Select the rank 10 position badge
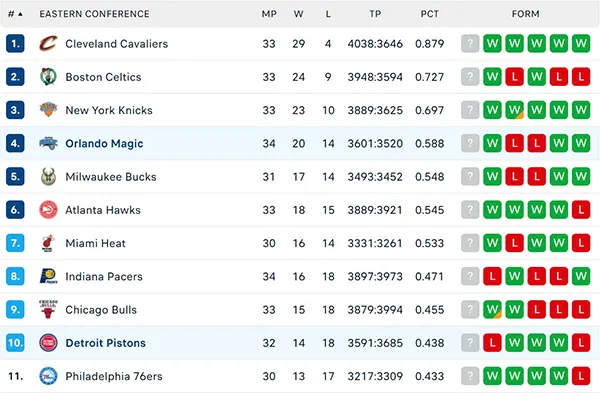Image resolution: width=600 pixels, height=393 pixels. pos(15,342)
